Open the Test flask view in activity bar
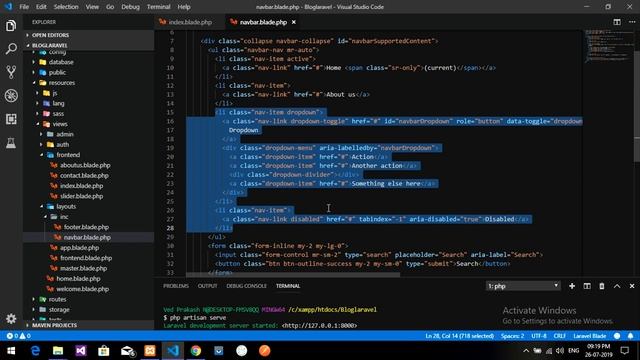Image resolution: width=640 pixels, height=360 pixels. coord(11,142)
